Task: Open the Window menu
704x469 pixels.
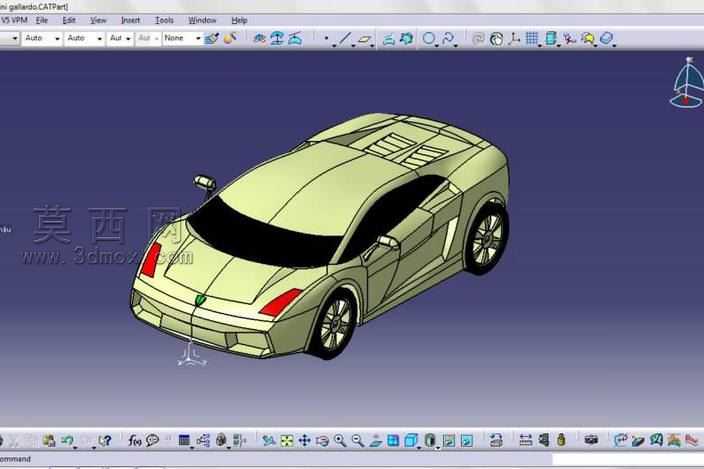Action: (x=202, y=20)
